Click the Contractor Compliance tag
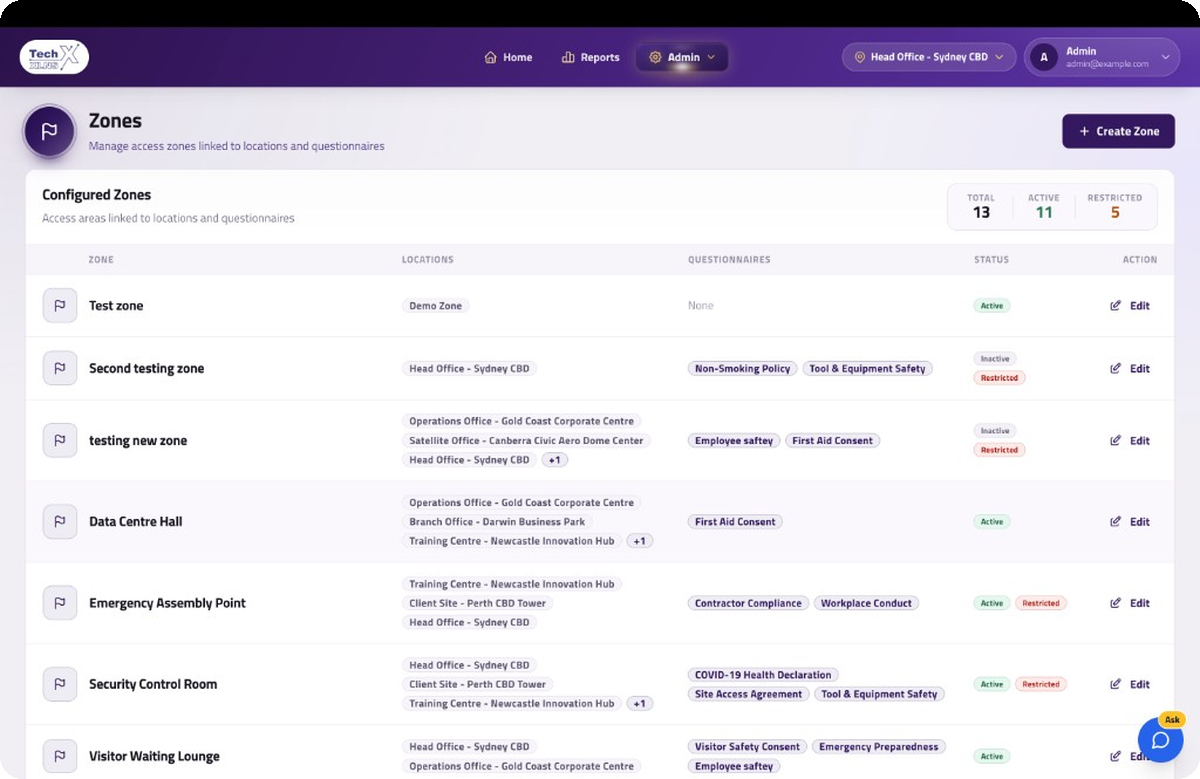The image size is (1200, 779). (748, 603)
